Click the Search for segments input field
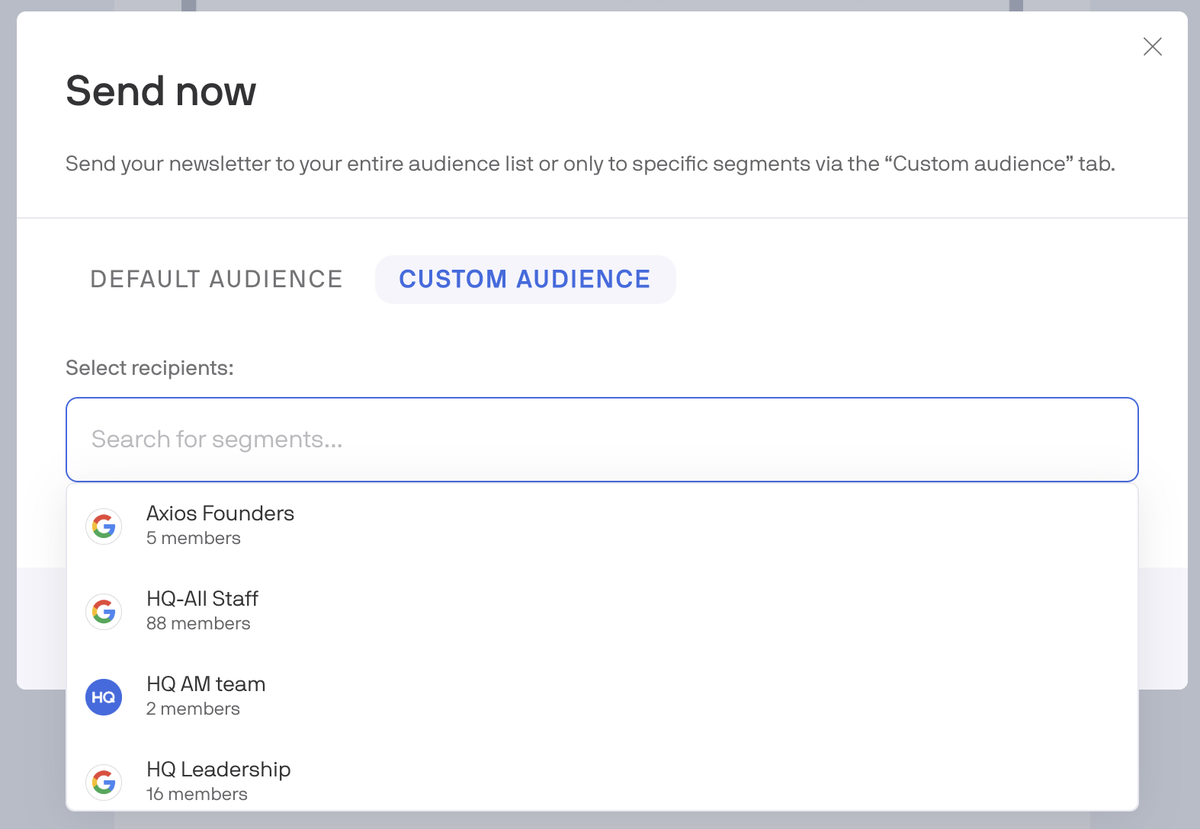The image size is (1200, 829). pos(602,440)
